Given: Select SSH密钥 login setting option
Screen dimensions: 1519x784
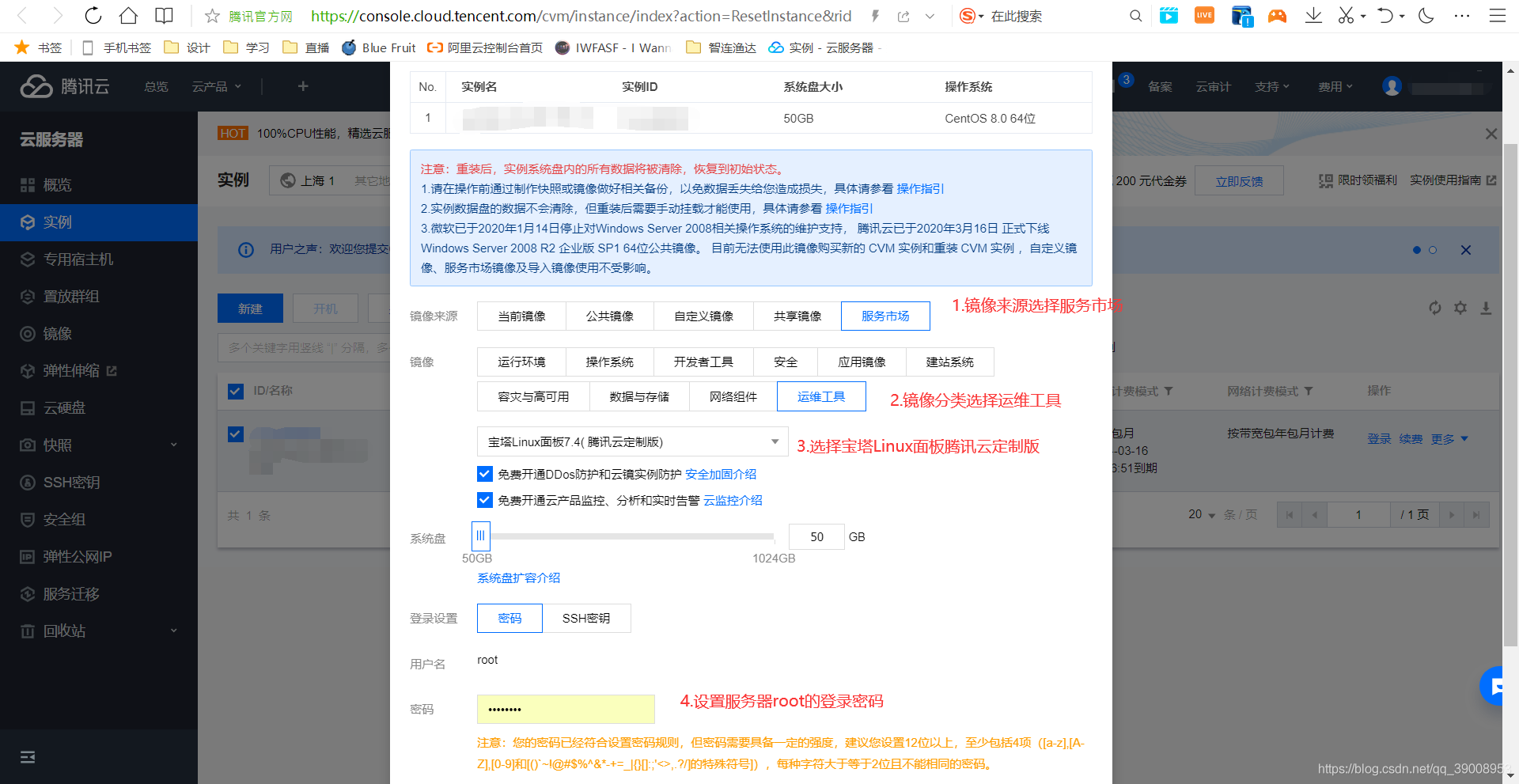Looking at the screenshot, I should pos(586,618).
